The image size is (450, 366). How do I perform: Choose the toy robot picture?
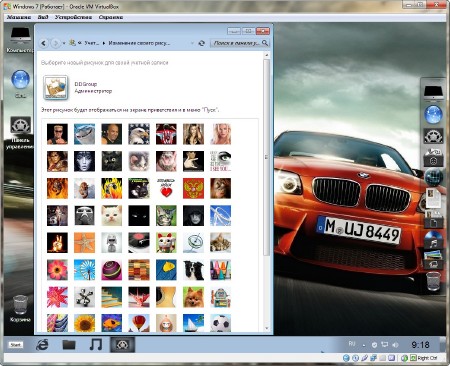point(220,297)
